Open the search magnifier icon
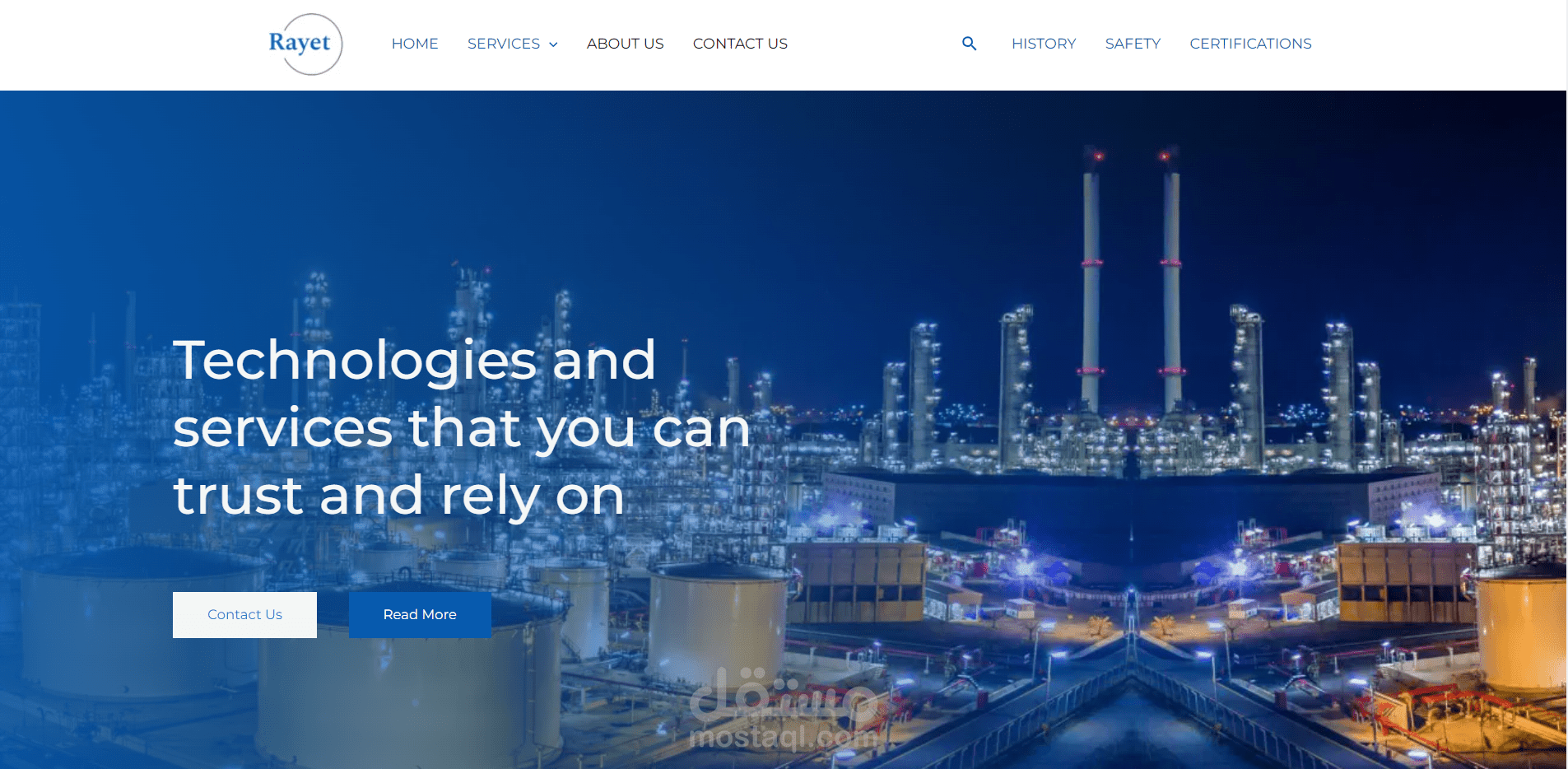 (969, 44)
